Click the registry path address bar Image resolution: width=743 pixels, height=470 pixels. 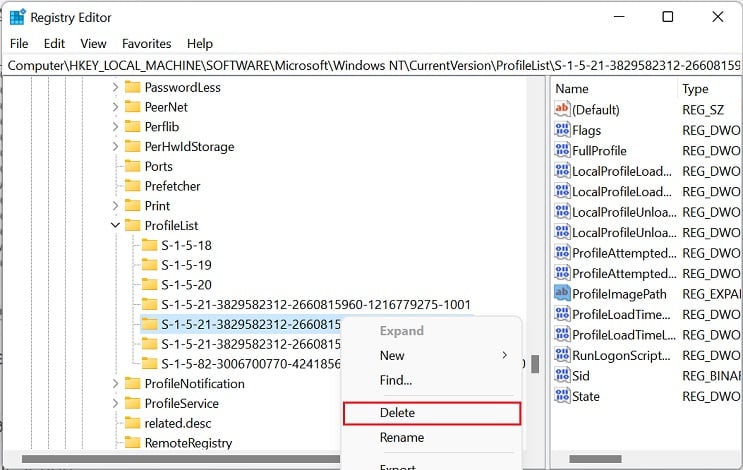click(372, 65)
